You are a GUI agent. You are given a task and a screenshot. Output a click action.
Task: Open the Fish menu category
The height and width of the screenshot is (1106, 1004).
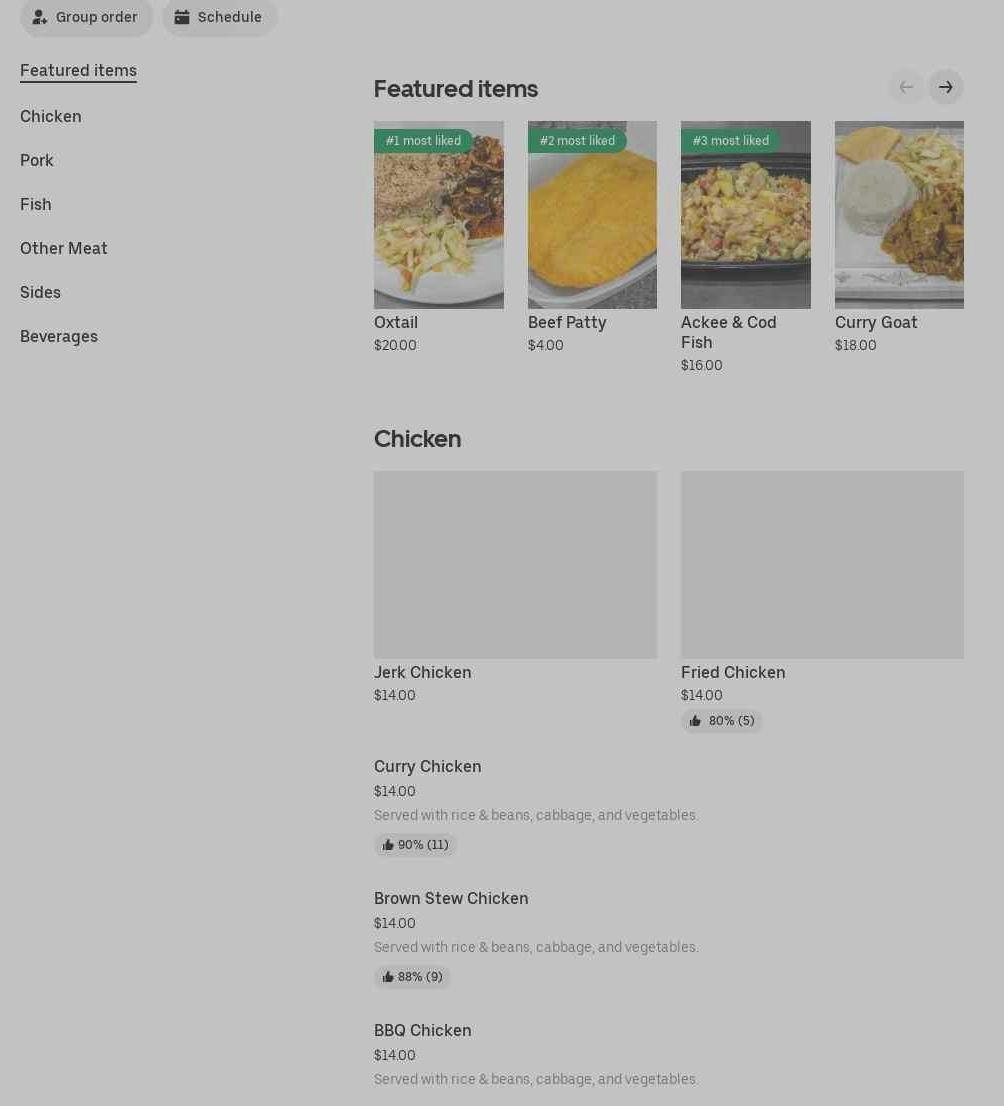click(36, 204)
